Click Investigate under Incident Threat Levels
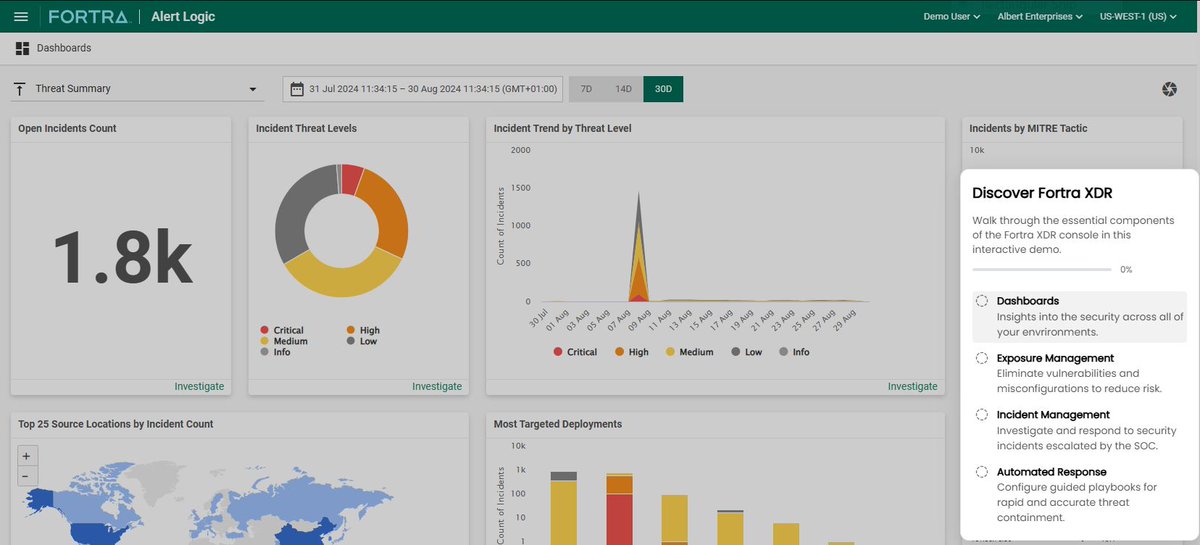This screenshot has height=545, width=1200. 437,386
